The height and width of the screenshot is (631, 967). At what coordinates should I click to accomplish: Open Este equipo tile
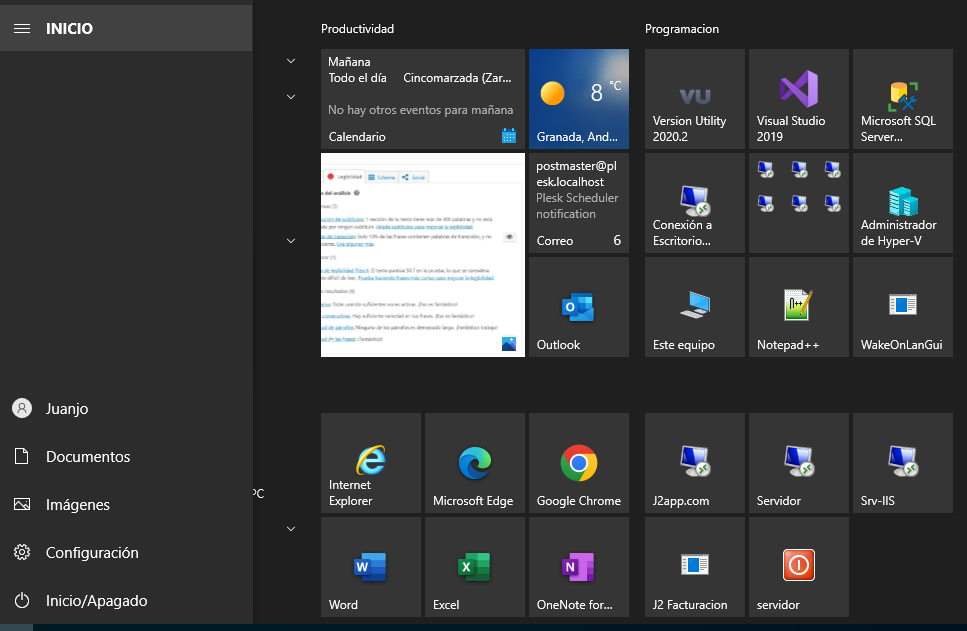click(694, 307)
